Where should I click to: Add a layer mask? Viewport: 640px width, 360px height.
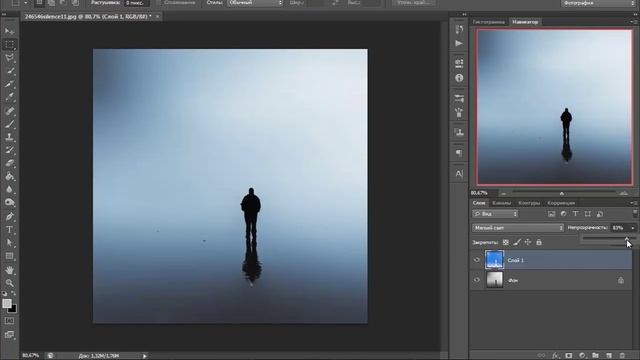pyautogui.click(x=569, y=356)
